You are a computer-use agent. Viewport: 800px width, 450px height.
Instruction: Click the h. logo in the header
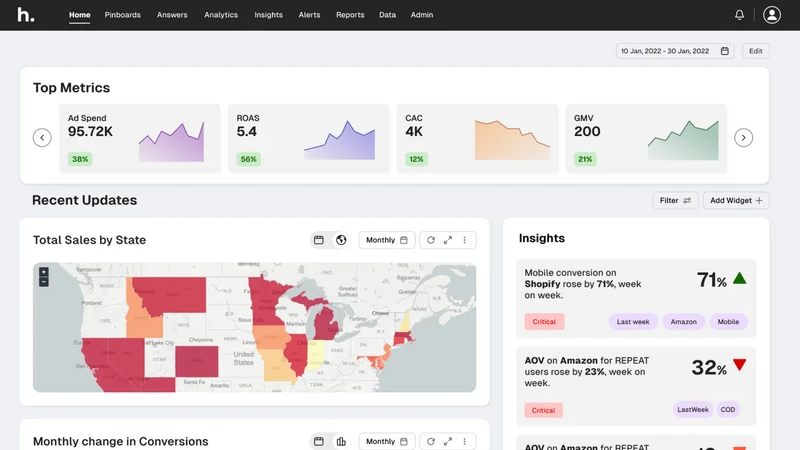pos(26,15)
